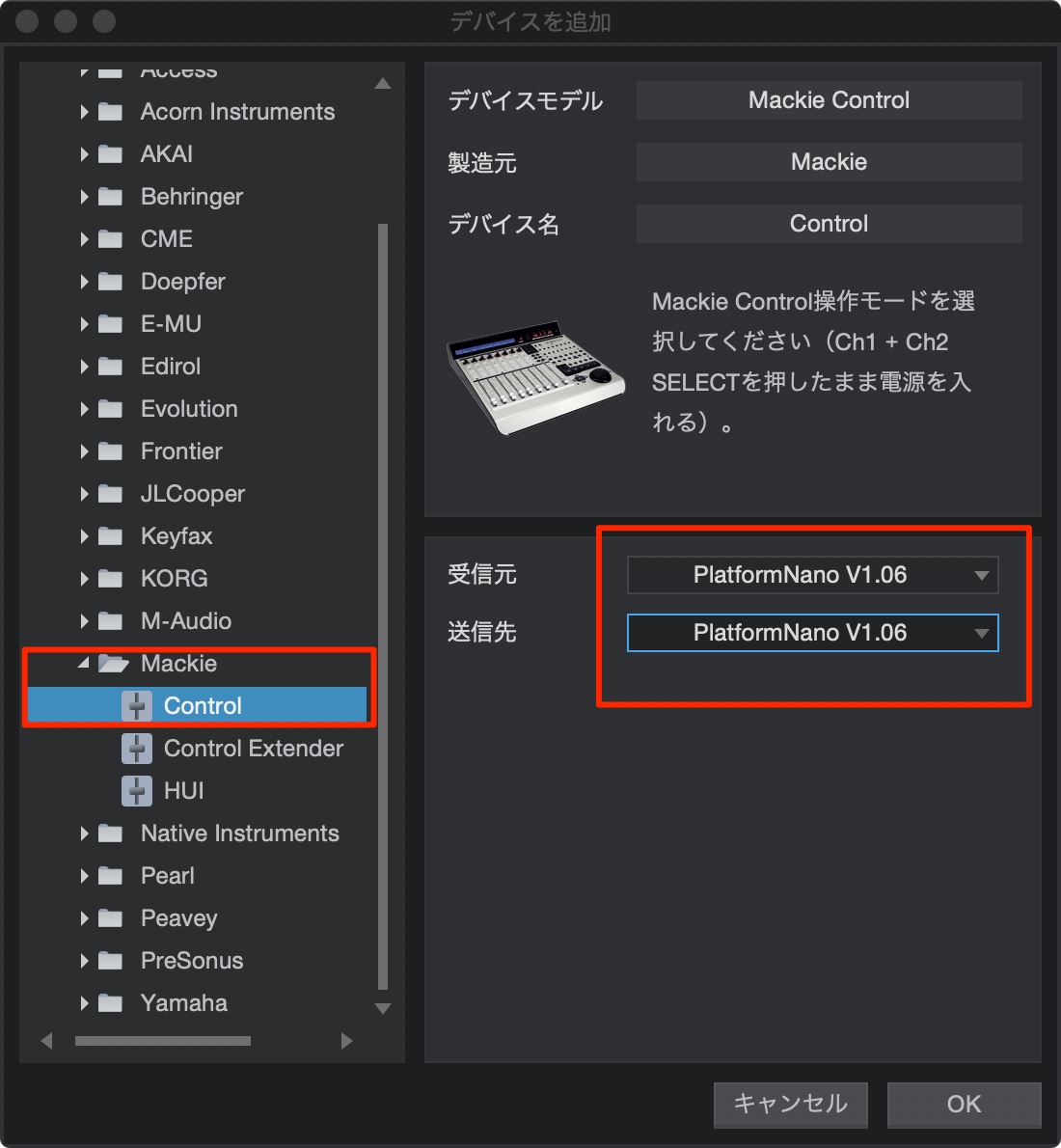Select the Edirol tree row

(196, 366)
